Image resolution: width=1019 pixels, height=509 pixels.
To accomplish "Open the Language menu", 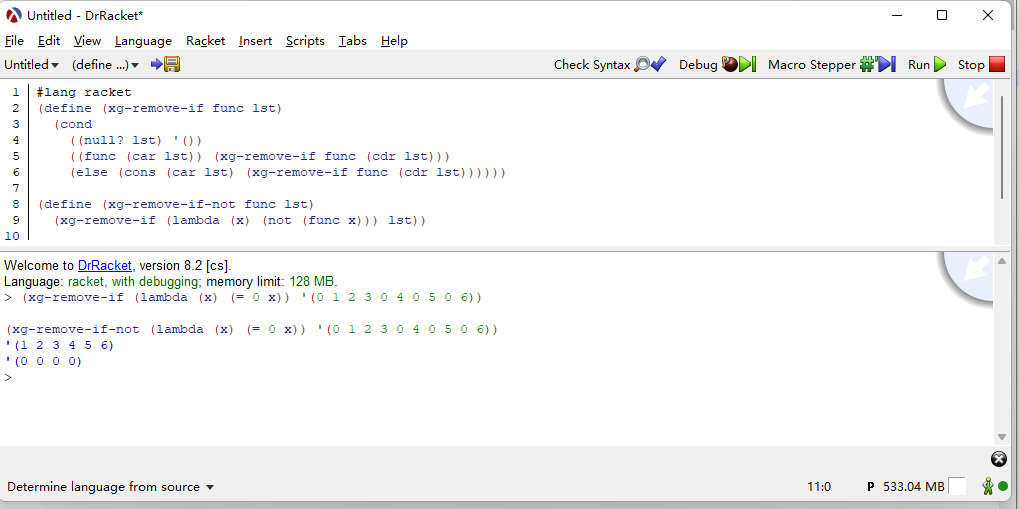I will [143, 41].
